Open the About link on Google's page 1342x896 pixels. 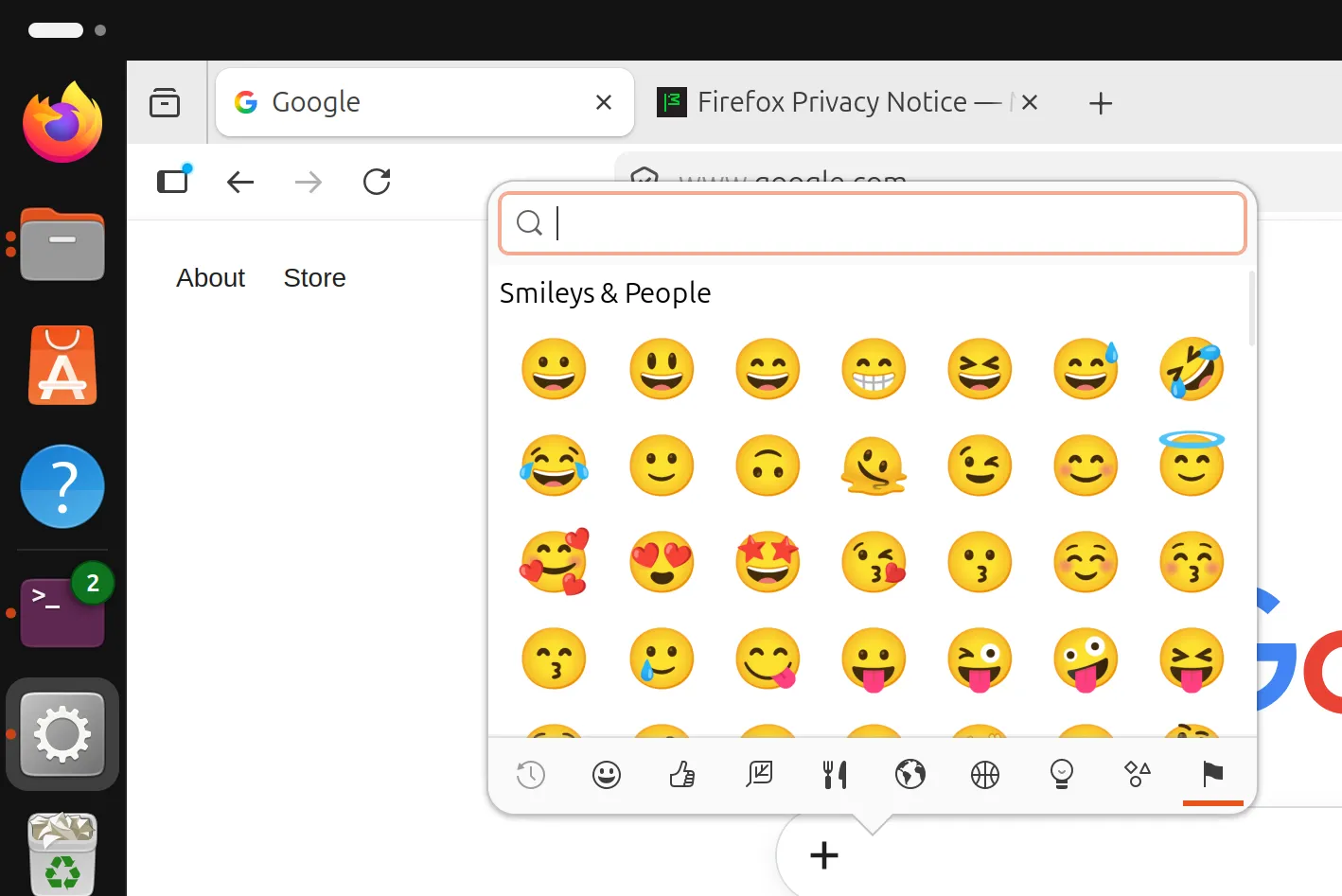210,277
